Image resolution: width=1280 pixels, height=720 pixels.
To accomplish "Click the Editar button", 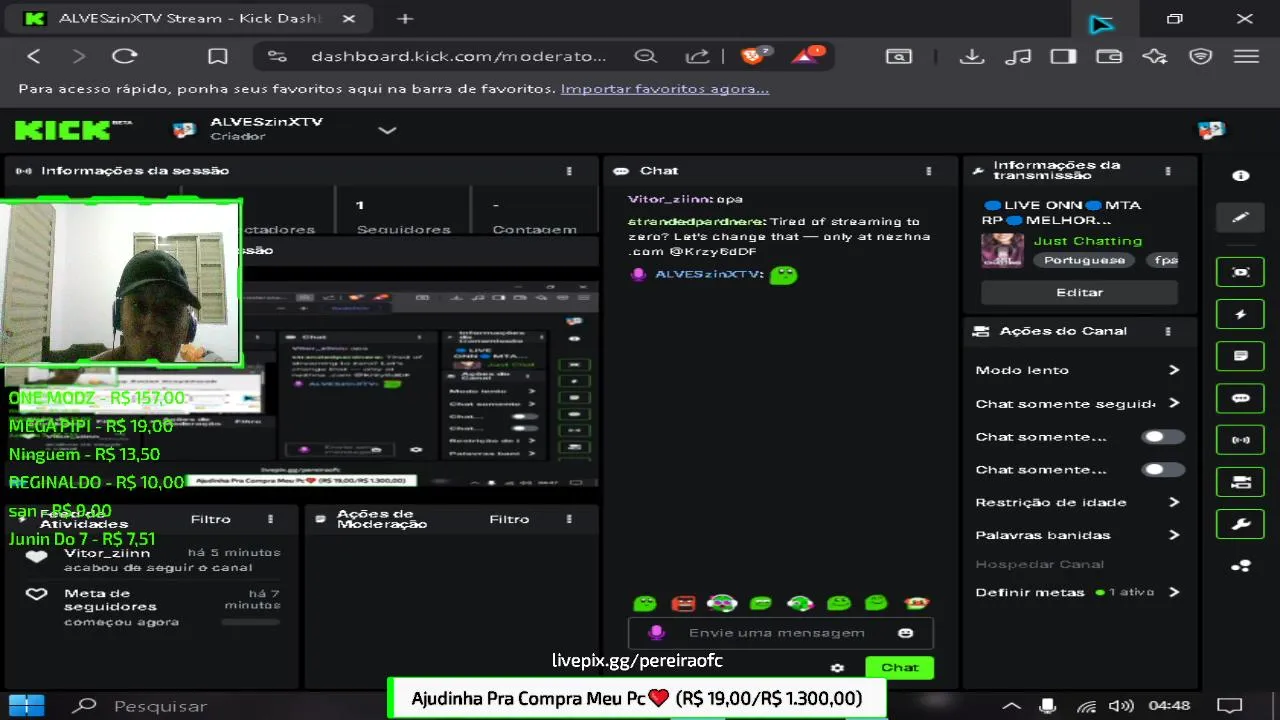I will [1079, 292].
